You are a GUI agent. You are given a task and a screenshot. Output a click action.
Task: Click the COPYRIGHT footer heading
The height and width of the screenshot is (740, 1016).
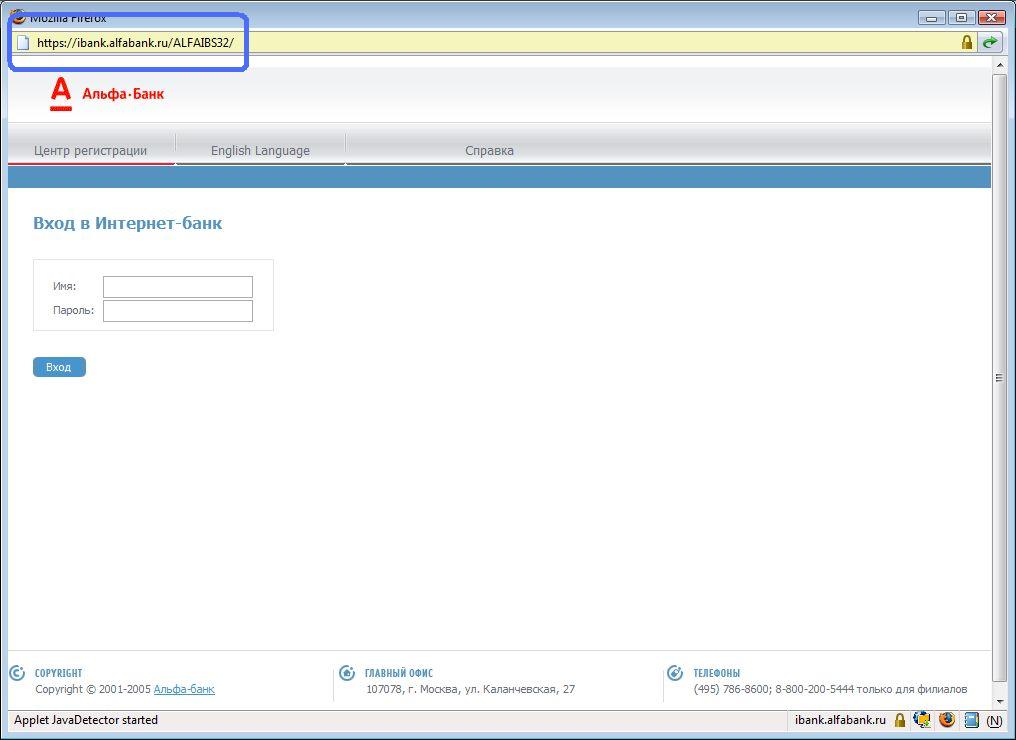(x=59, y=673)
